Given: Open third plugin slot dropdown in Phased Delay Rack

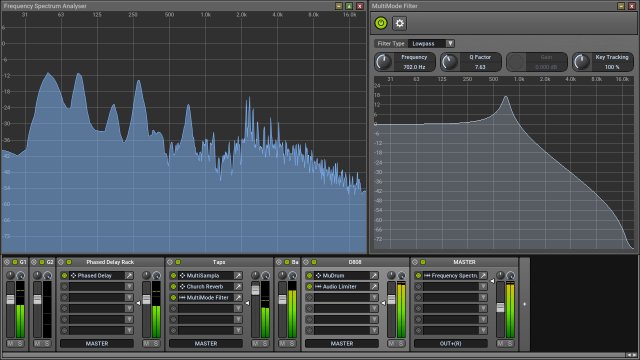Looking at the screenshot, I should 129,298.
